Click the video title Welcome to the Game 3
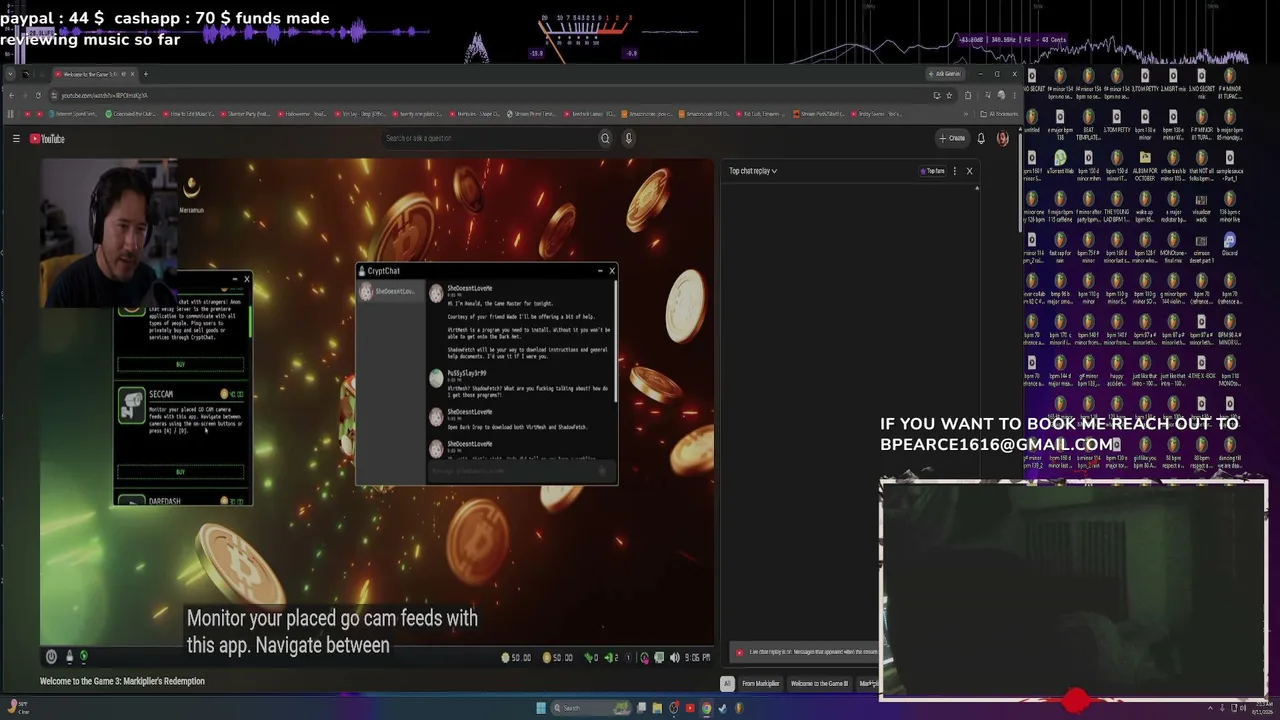This screenshot has width=1280, height=720. click(122, 681)
